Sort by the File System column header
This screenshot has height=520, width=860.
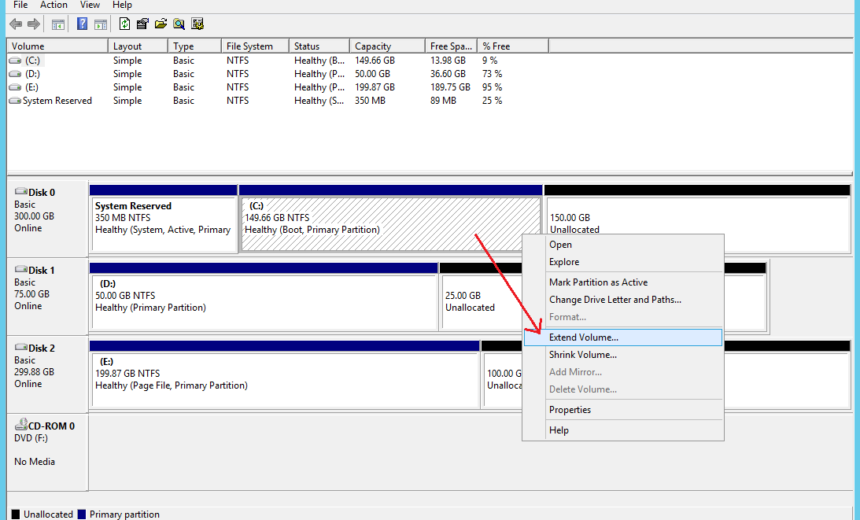click(x=249, y=46)
